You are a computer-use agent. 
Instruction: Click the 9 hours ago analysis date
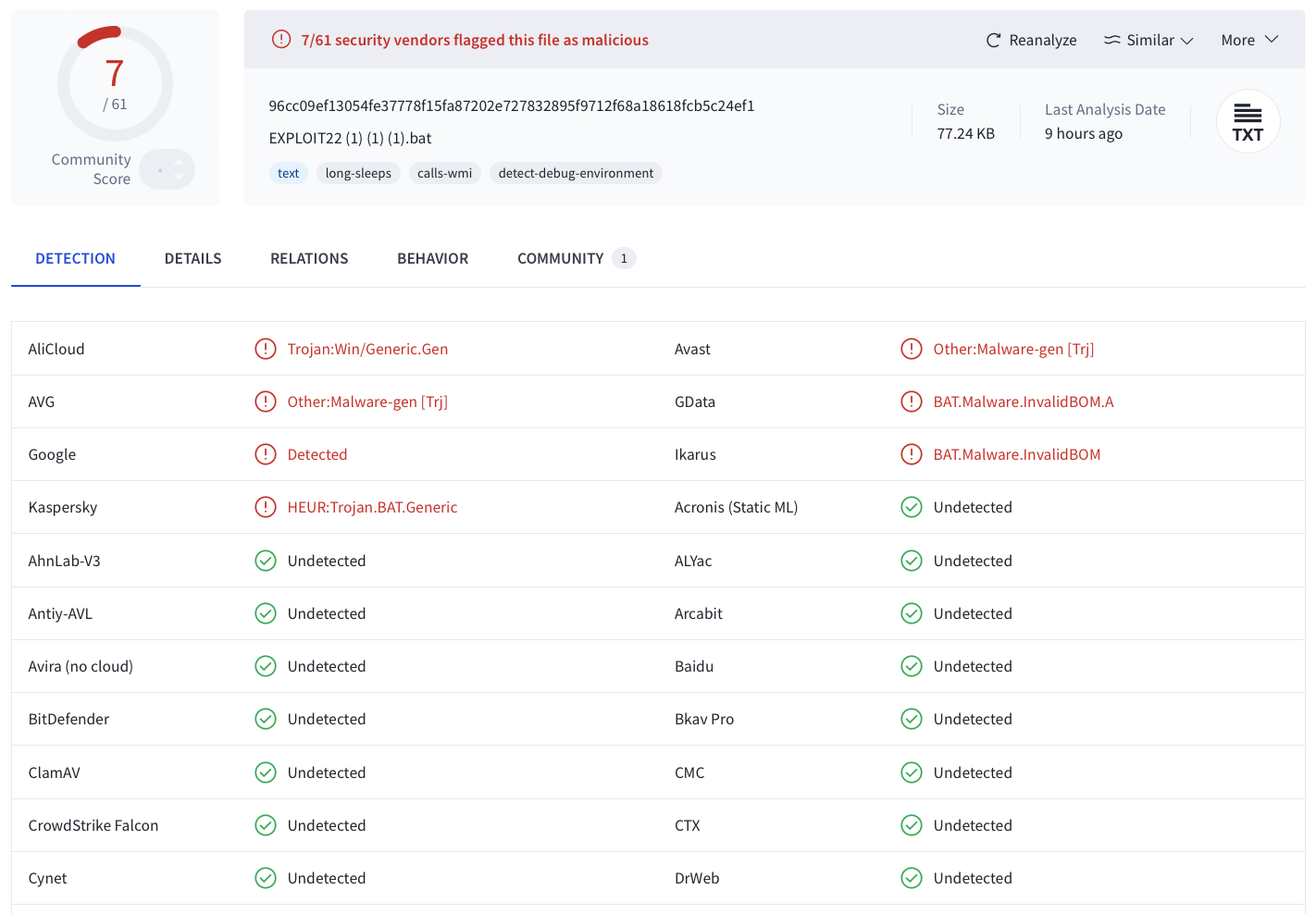(1084, 133)
